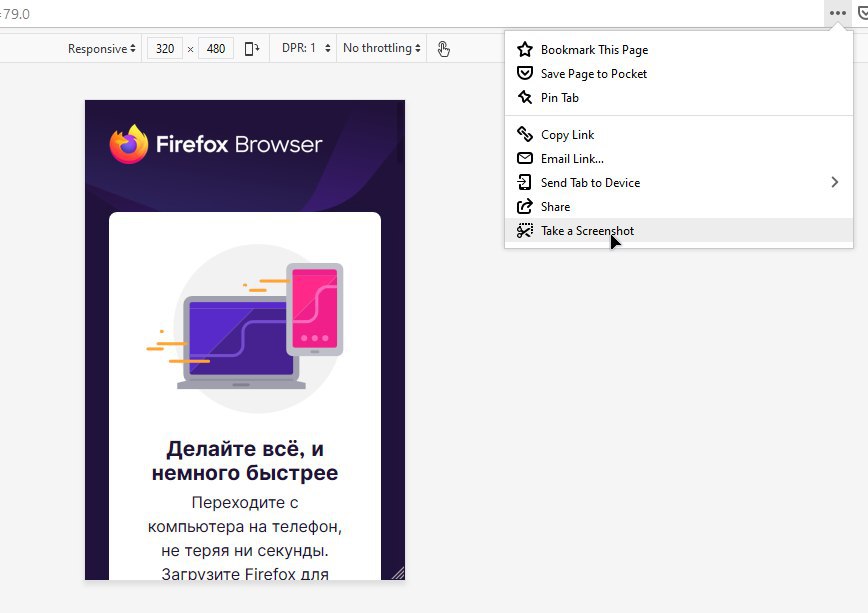Viewport: 868px width, 613px height.
Task: Click the pin icon beside Pin Tab
Action: (x=525, y=97)
